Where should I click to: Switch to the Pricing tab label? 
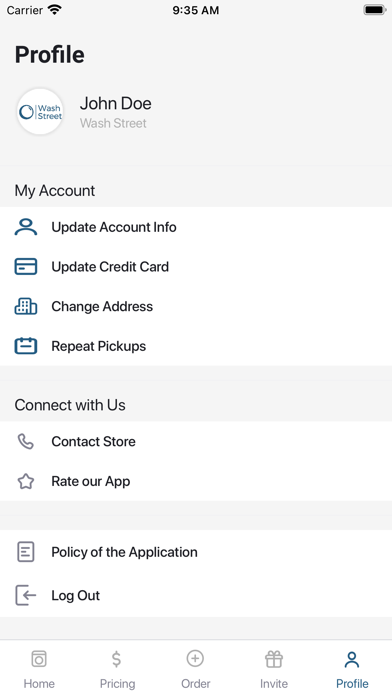[x=117, y=684]
